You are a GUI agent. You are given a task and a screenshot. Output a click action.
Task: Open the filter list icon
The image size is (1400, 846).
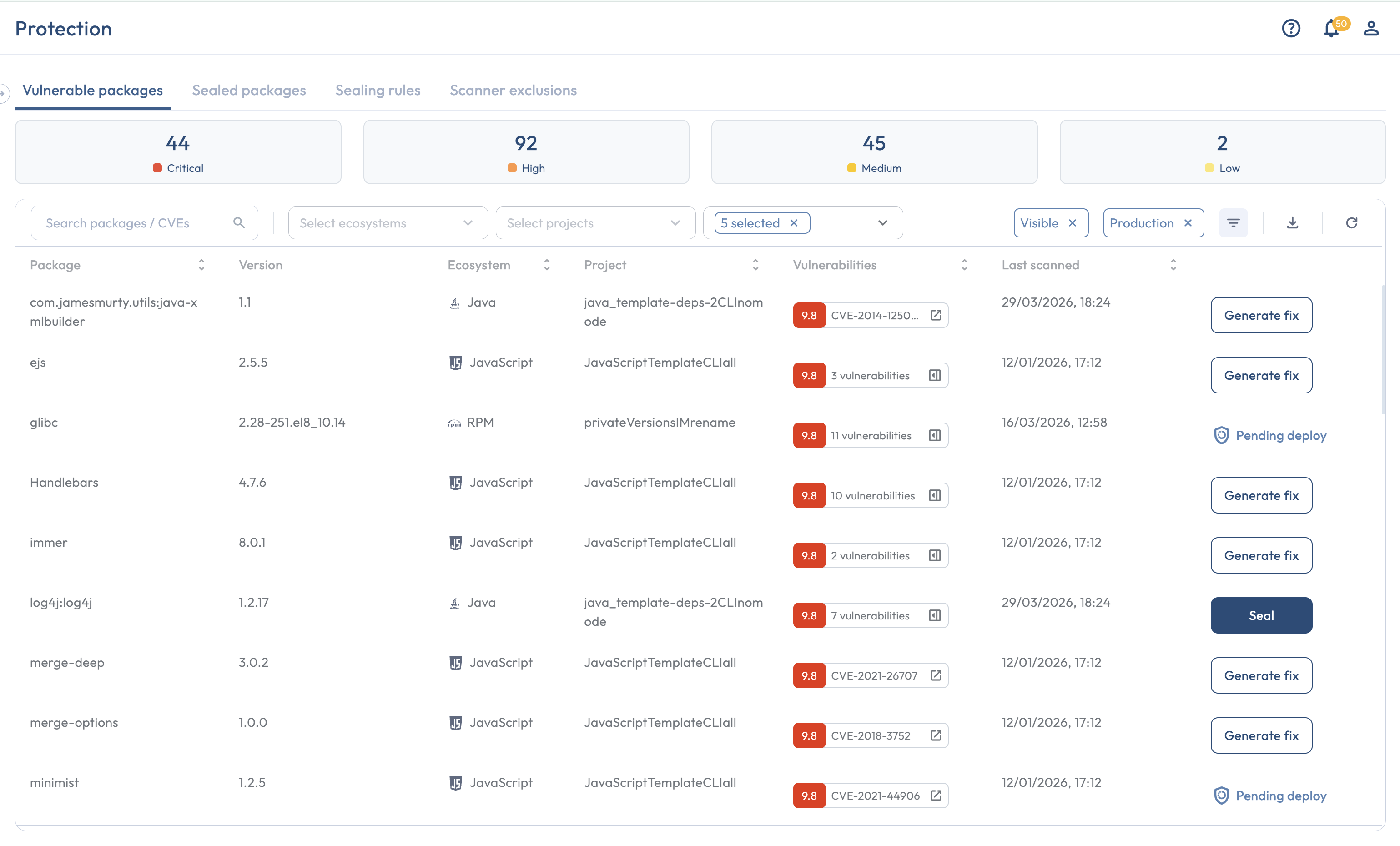pos(1233,223)
